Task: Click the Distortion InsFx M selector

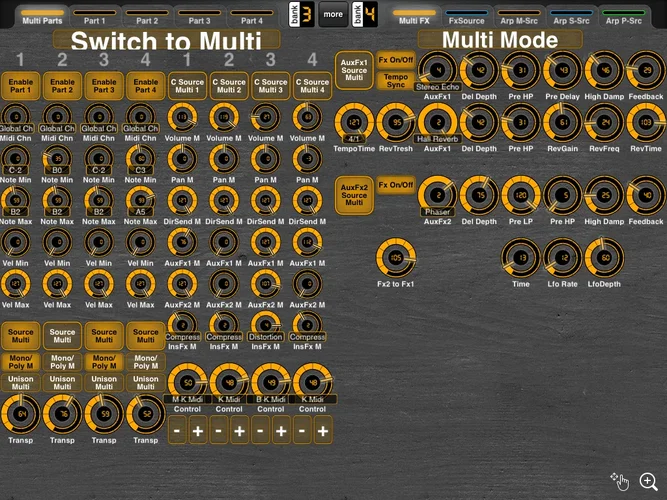Action: coord(265,326)
